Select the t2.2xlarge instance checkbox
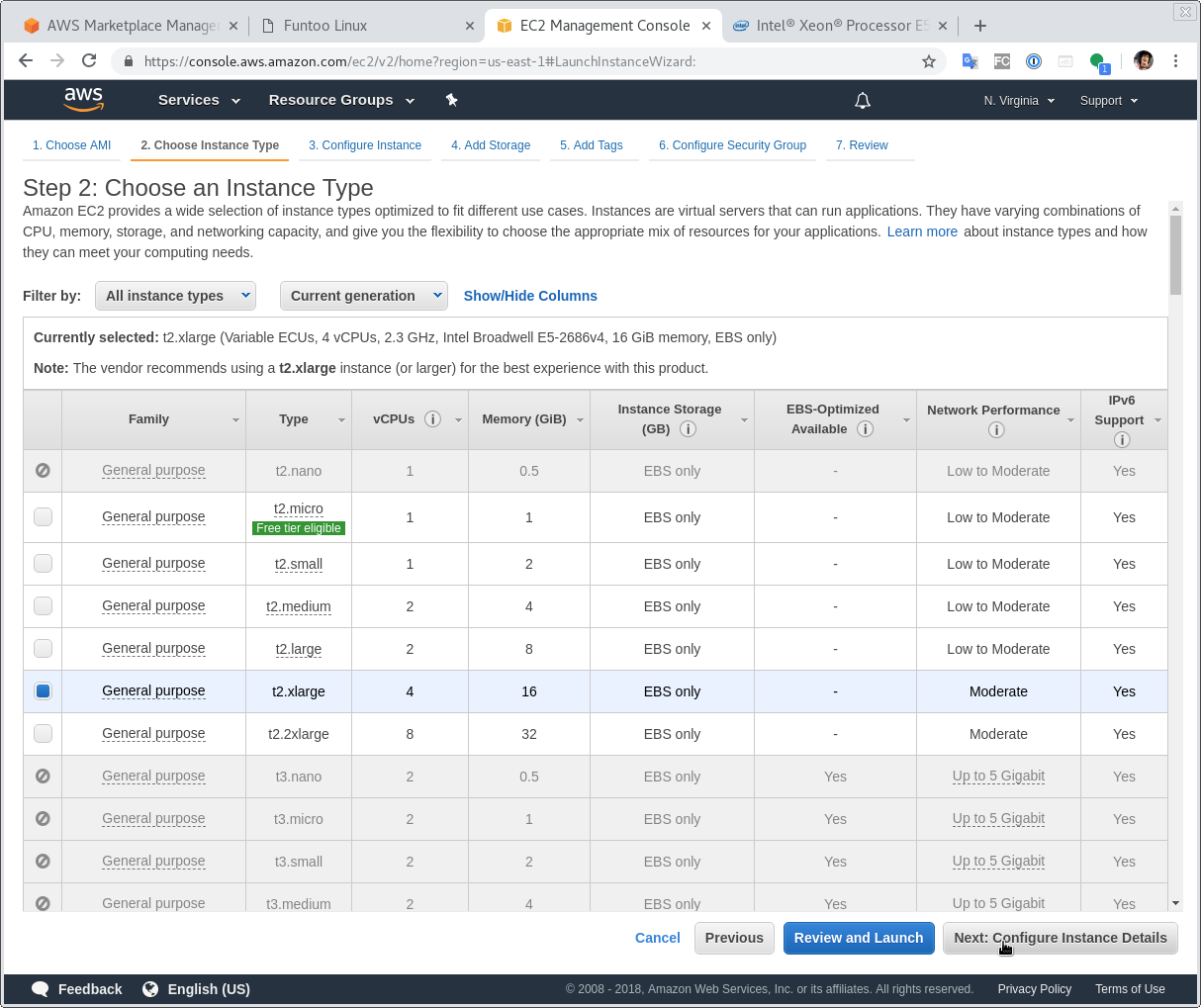Viewport: 1201px width, 1008px height. 43,733
